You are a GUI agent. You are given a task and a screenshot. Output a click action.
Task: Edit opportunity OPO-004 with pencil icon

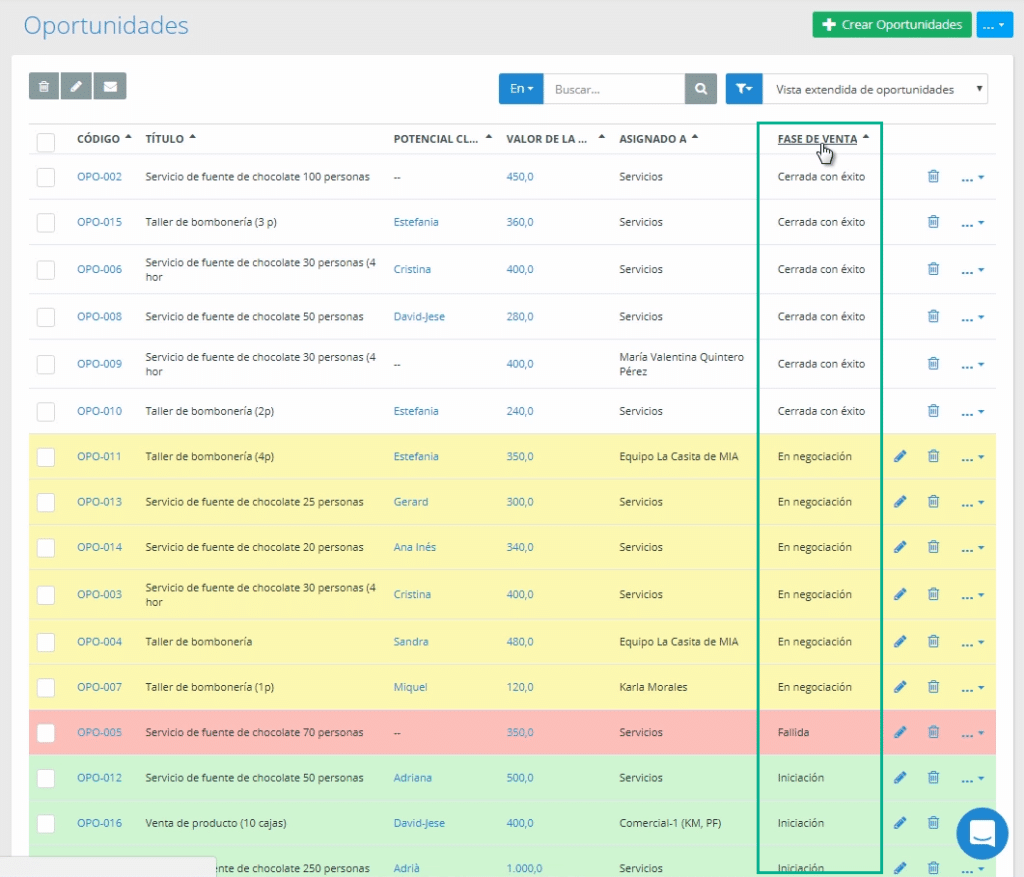tap(900, 642)
